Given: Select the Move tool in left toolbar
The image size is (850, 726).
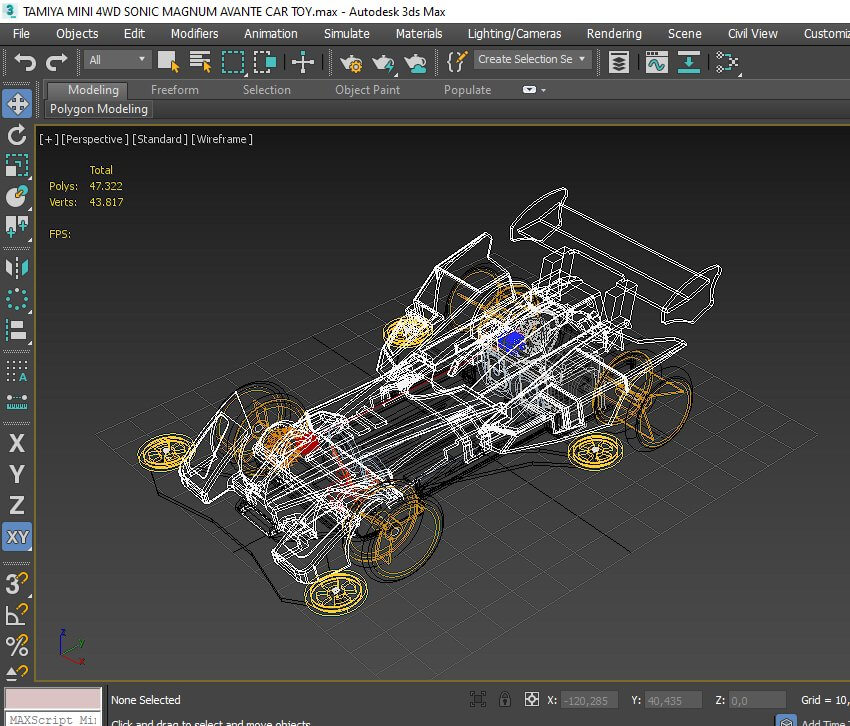Looking at the screenshot, I should (17, 104).
